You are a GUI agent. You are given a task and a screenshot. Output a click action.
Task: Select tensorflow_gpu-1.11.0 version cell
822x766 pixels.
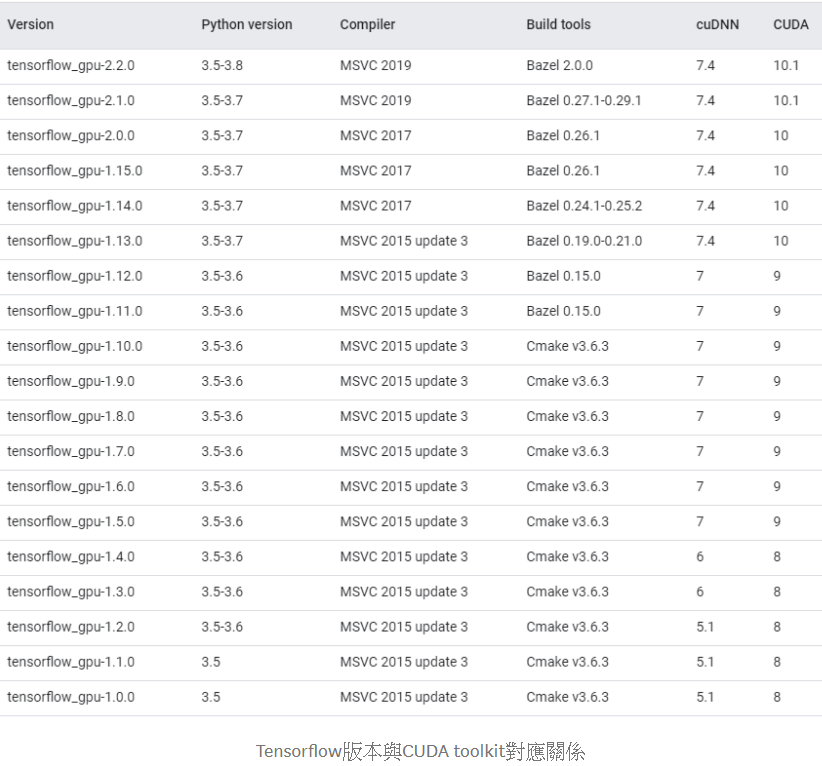point(74,311)
